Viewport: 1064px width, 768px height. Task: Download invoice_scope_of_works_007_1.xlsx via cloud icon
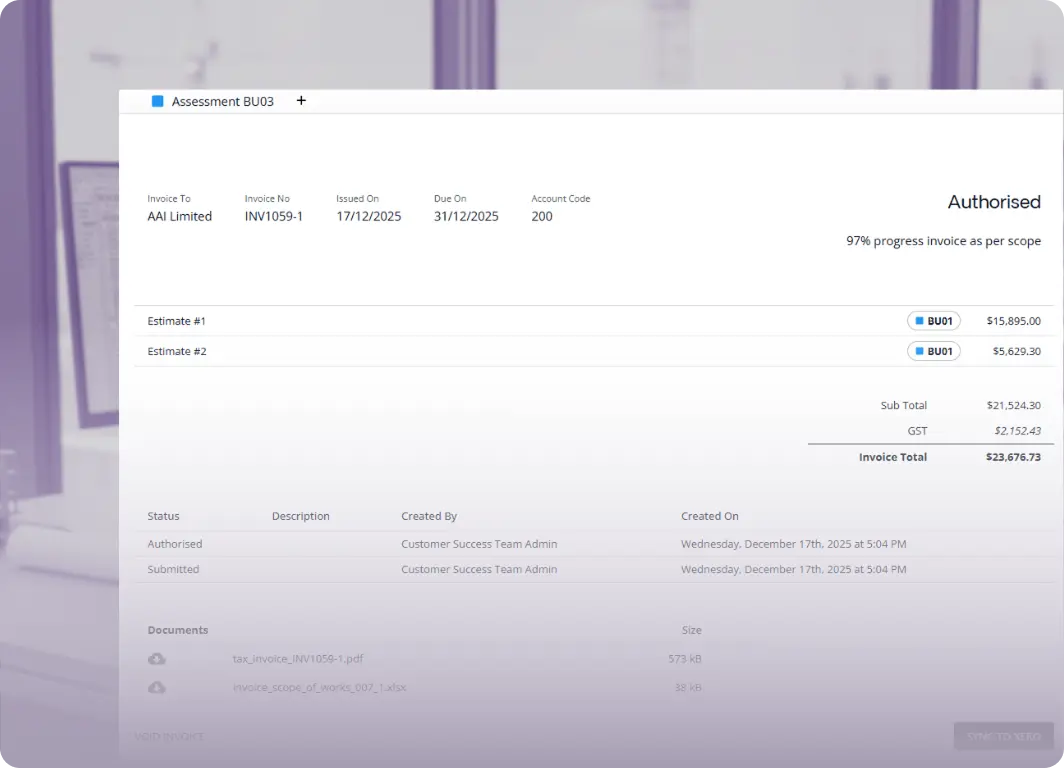click(155, 687)
